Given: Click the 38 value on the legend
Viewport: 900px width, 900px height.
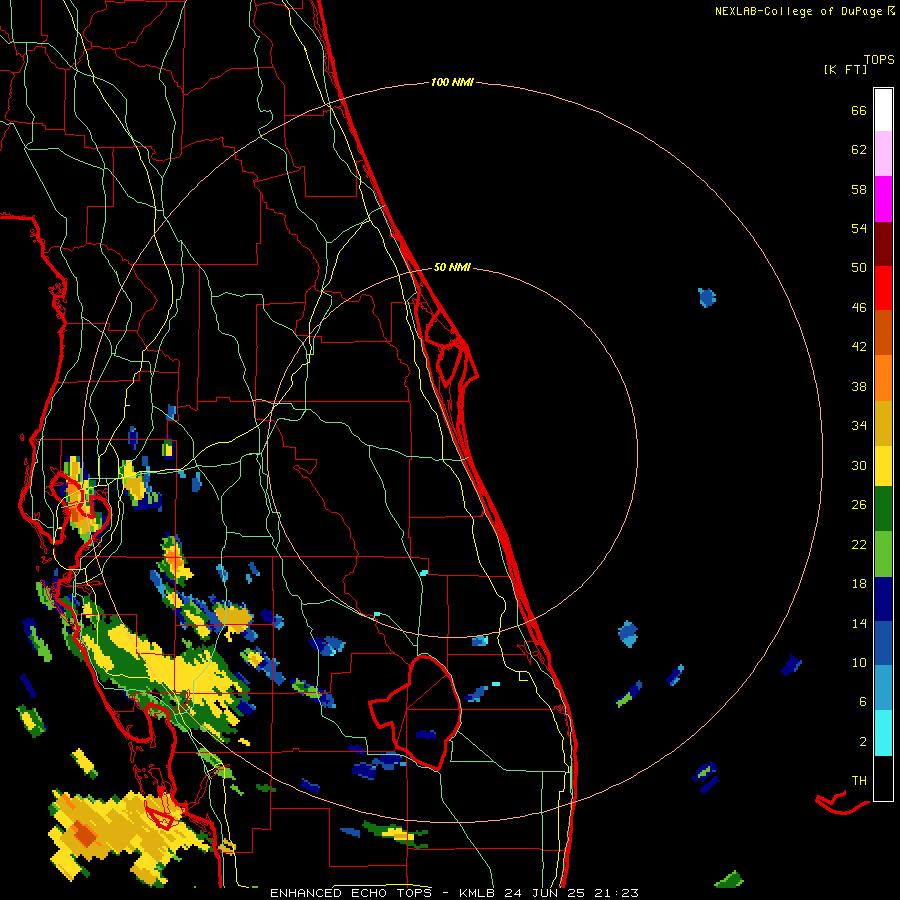Looking at the screenshot, I should [x=859, y=386].
